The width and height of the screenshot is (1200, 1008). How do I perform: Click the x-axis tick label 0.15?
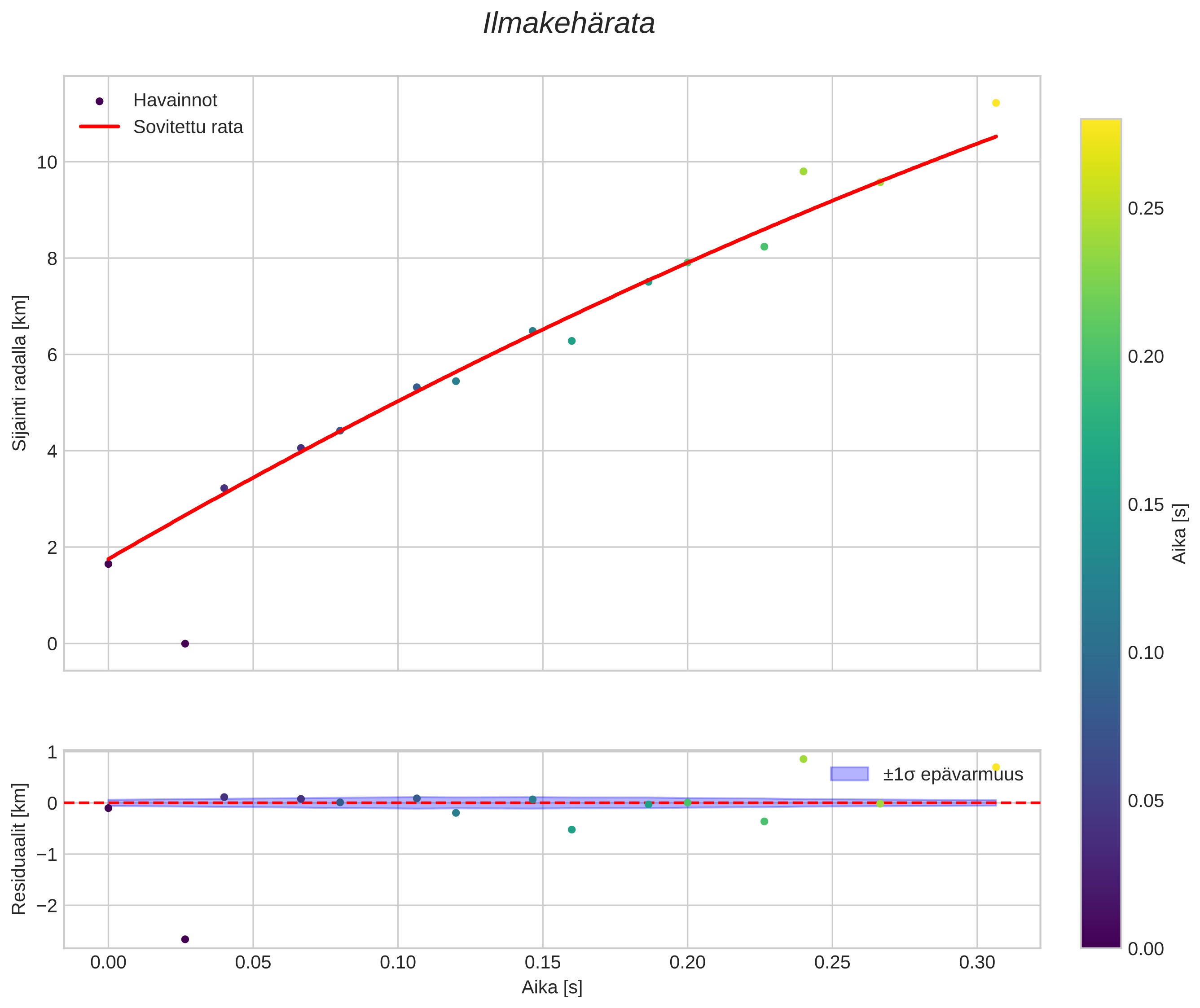[543, 963]
